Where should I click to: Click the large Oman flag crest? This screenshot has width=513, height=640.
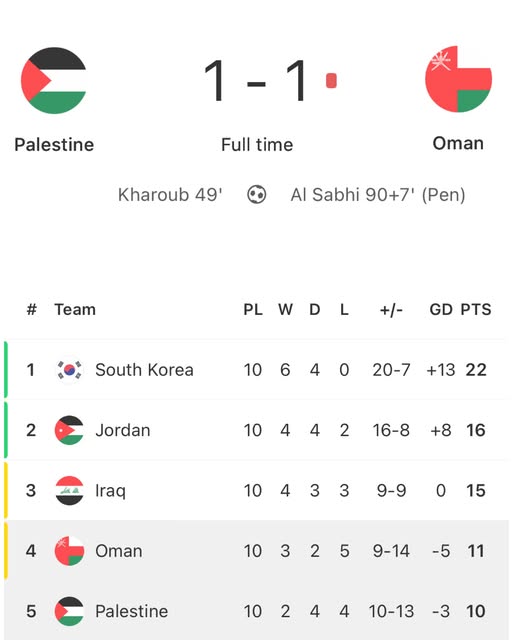click(458, 79)
